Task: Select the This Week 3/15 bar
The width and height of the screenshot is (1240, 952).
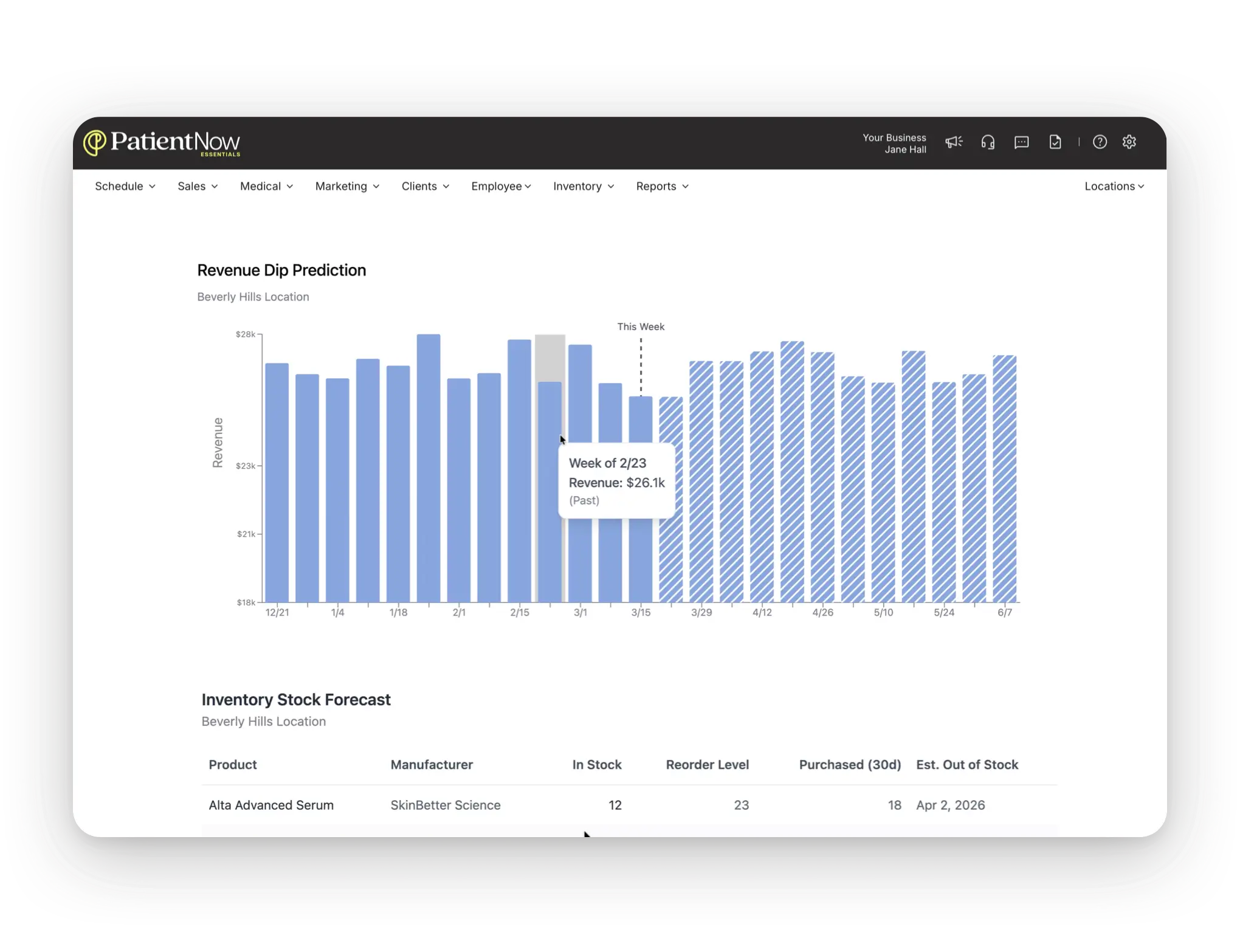Action: [641, 499]
